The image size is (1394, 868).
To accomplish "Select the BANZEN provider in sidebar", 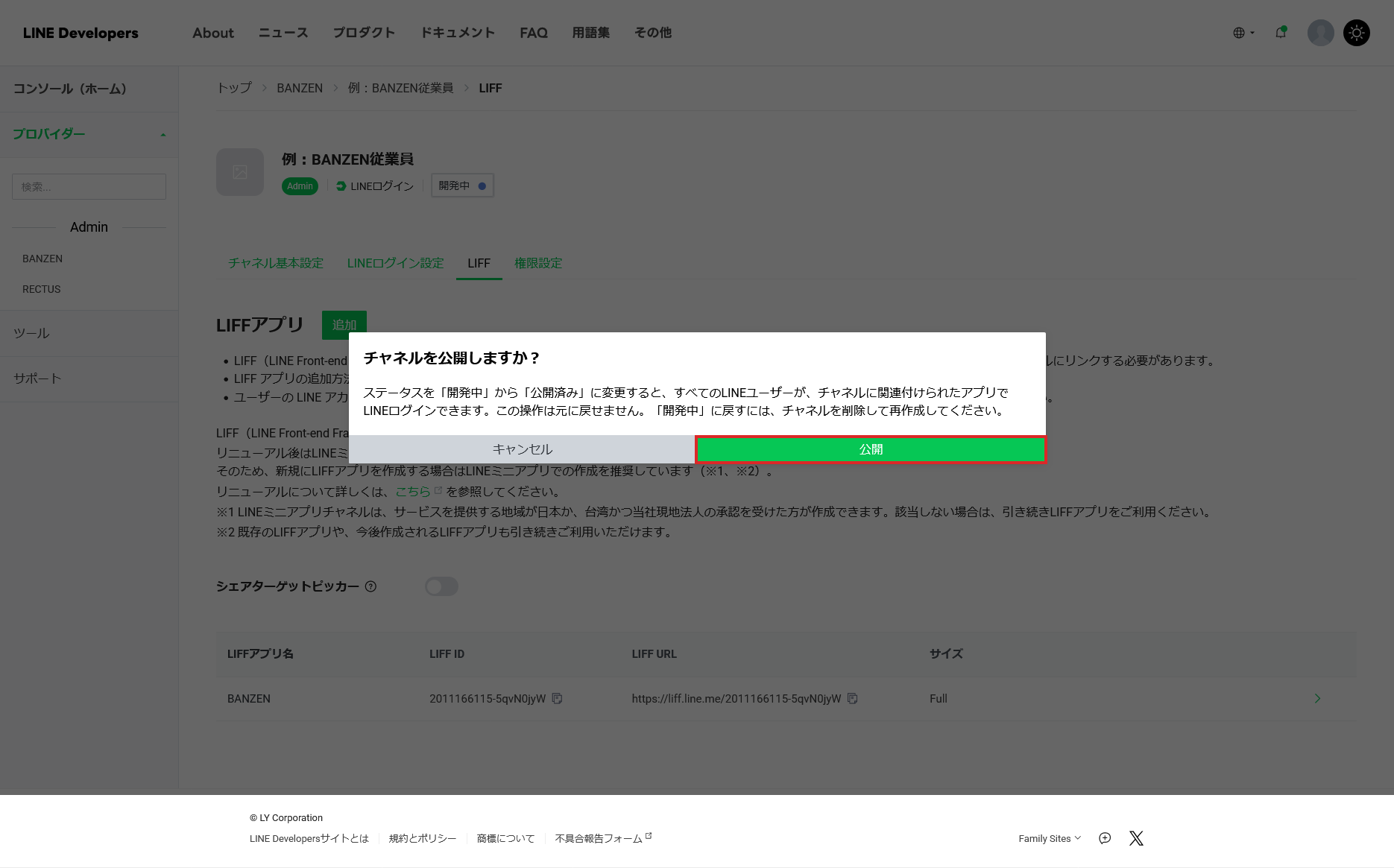I will tap(42, 259).
